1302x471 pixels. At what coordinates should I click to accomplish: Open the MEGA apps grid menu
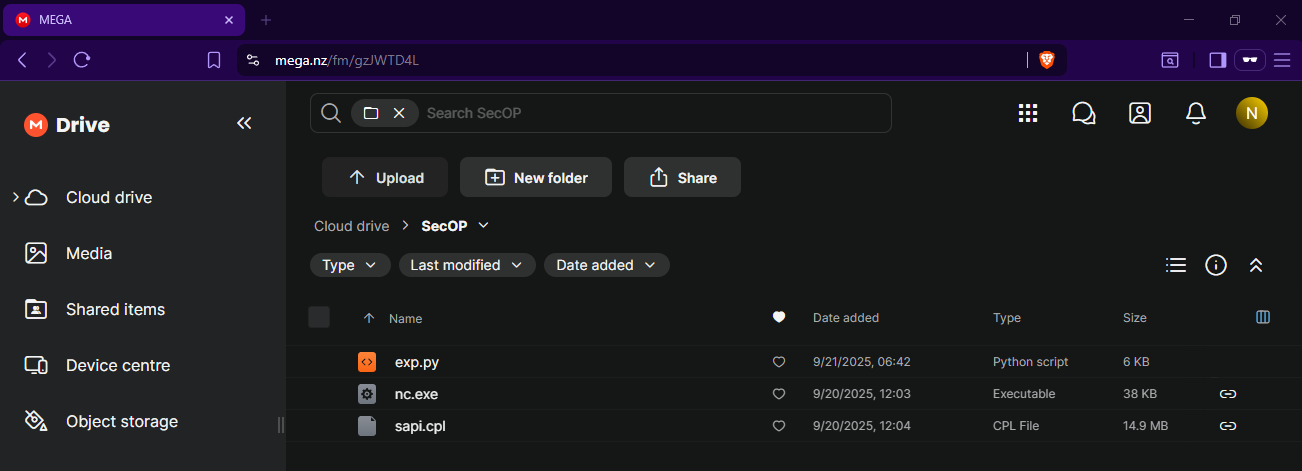coord(1027,113)
